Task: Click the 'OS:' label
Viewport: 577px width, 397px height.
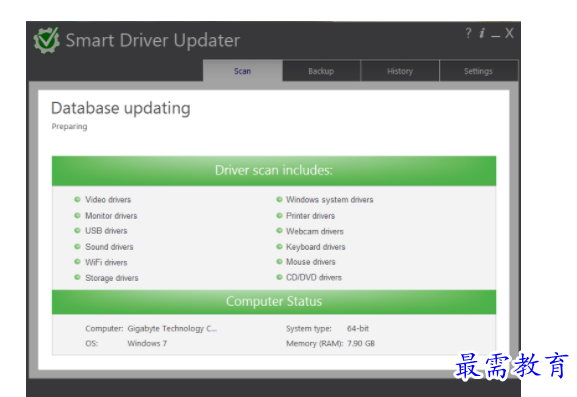Action: (x=92, y=343)
